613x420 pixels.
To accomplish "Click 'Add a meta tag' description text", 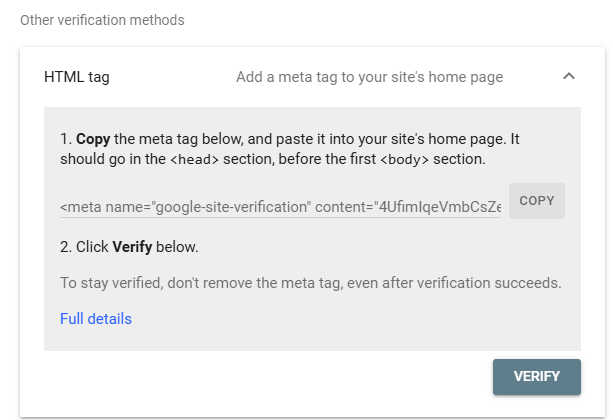I will [x=369, y=77].
